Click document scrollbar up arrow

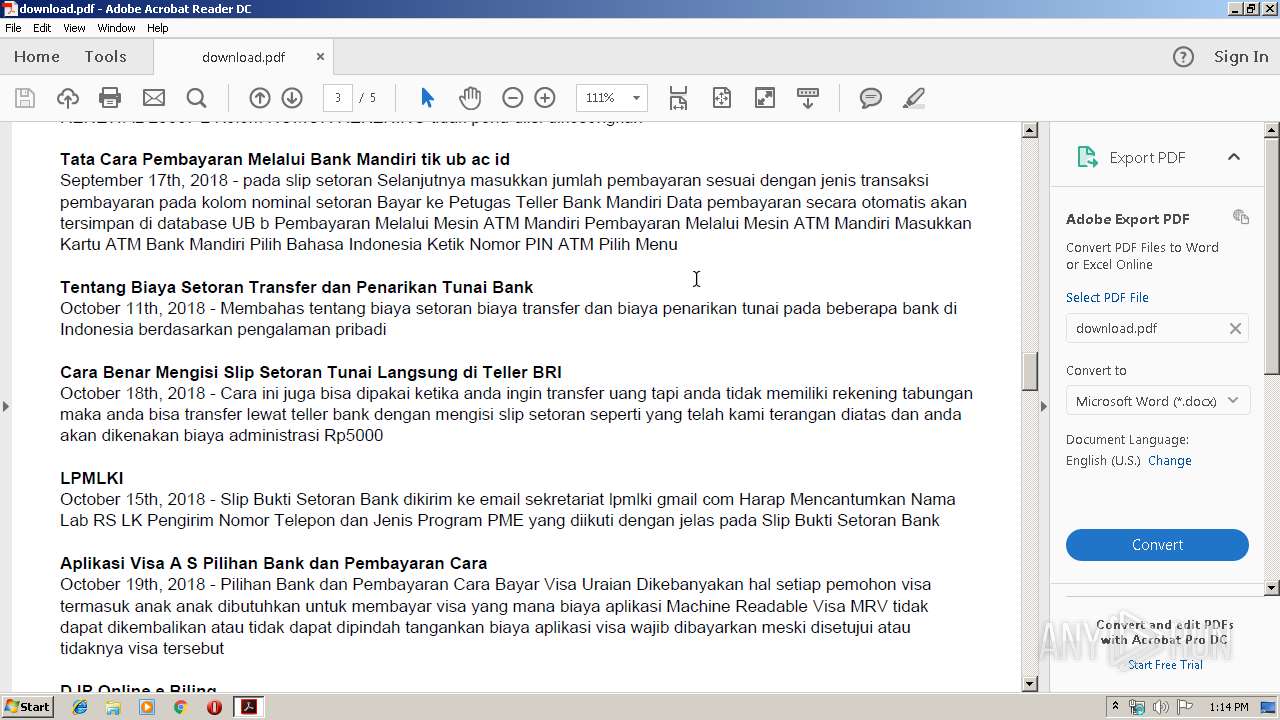1030,130
